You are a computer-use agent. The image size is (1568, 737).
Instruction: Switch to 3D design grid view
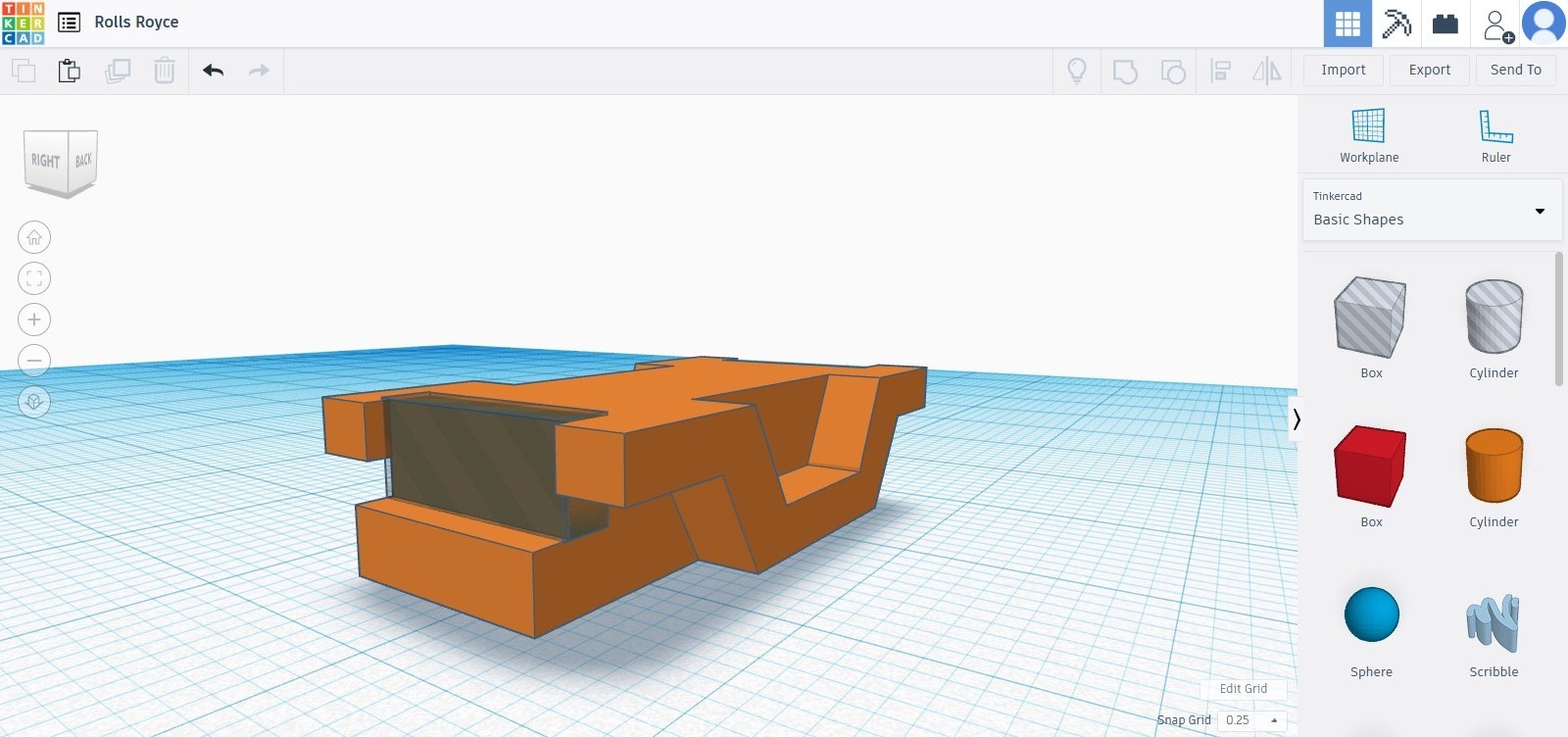tap(1347, 24)
